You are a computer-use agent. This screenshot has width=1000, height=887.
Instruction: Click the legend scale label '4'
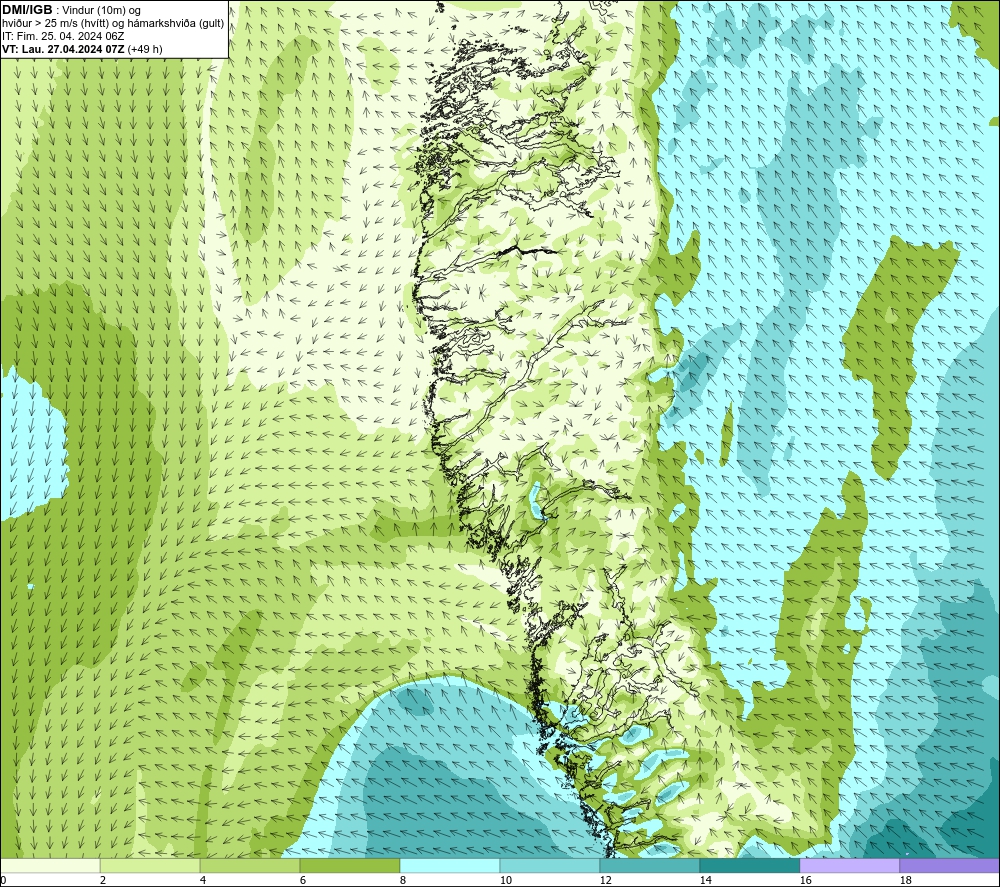click(x=203, y=881)
